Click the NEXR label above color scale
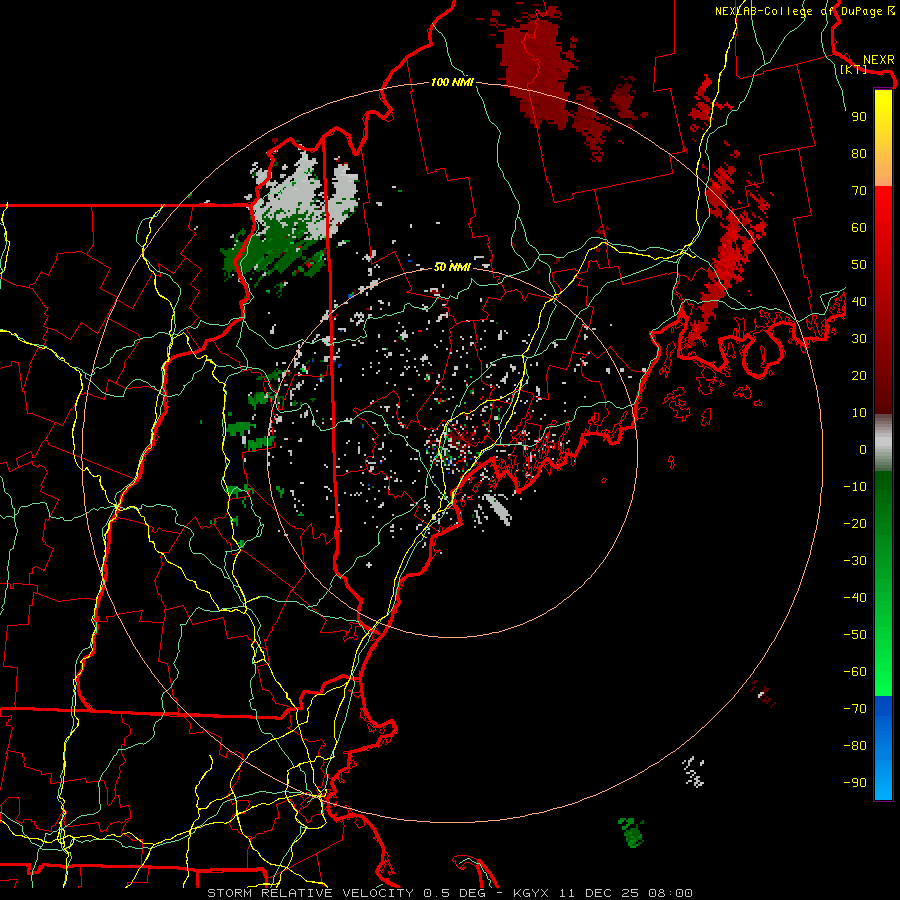The width and height of the screenshot is (900, 900). pos(879,60)
